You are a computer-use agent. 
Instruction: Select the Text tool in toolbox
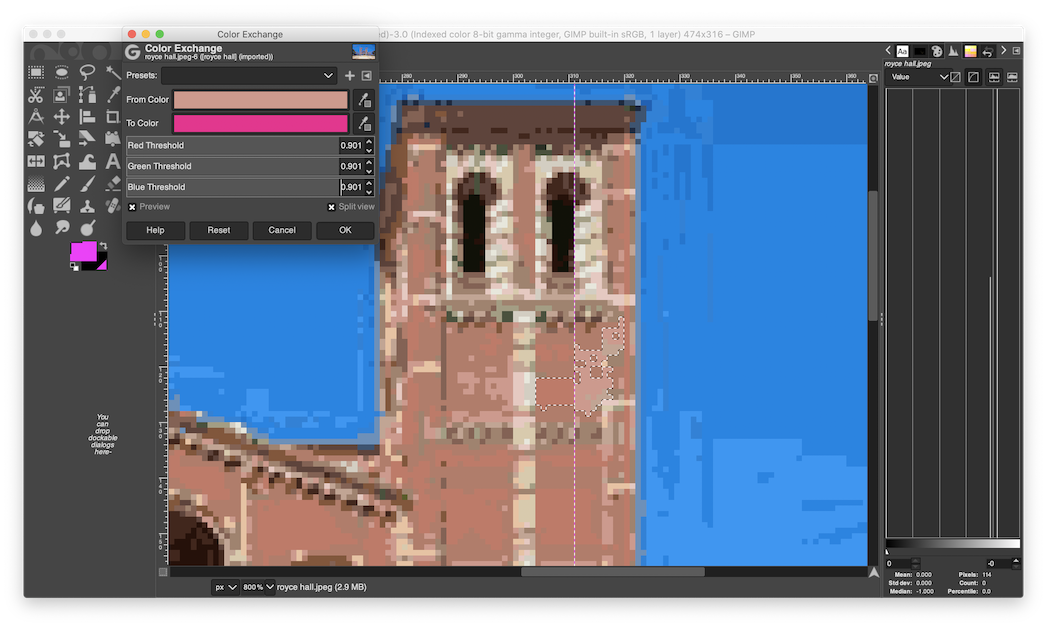pos(112,161)
